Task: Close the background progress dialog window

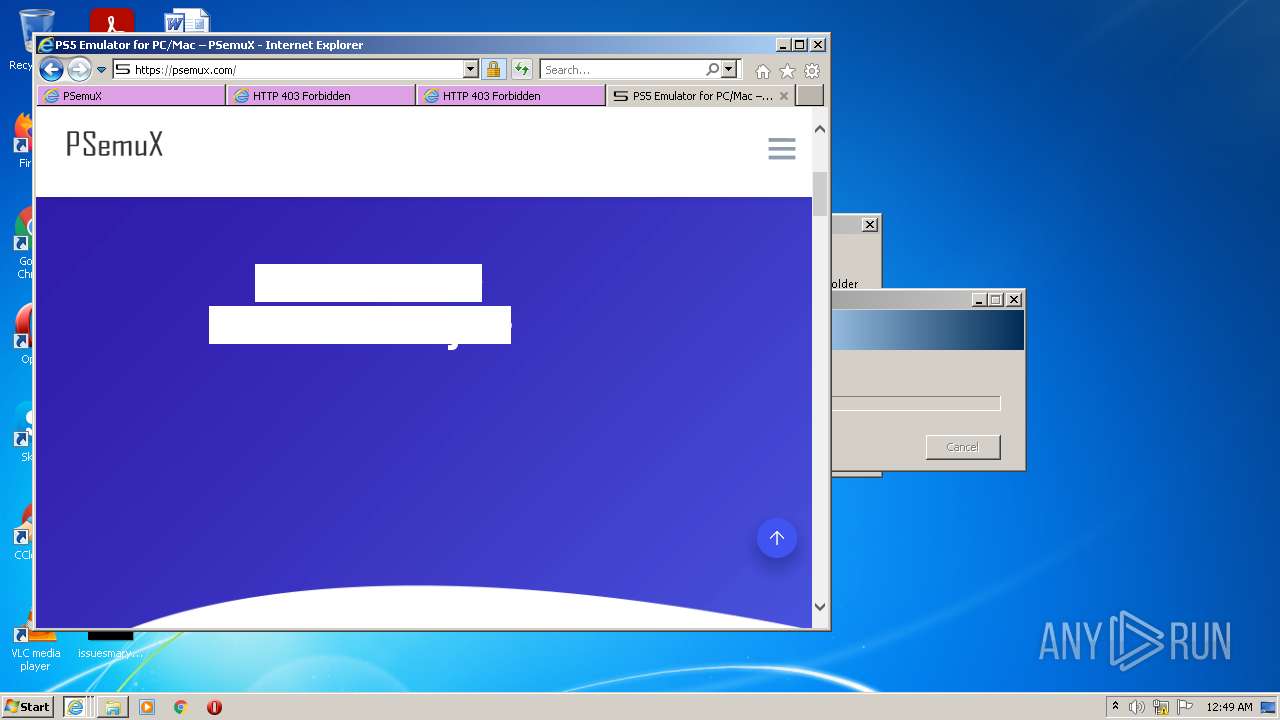Action: [1014, 300]
